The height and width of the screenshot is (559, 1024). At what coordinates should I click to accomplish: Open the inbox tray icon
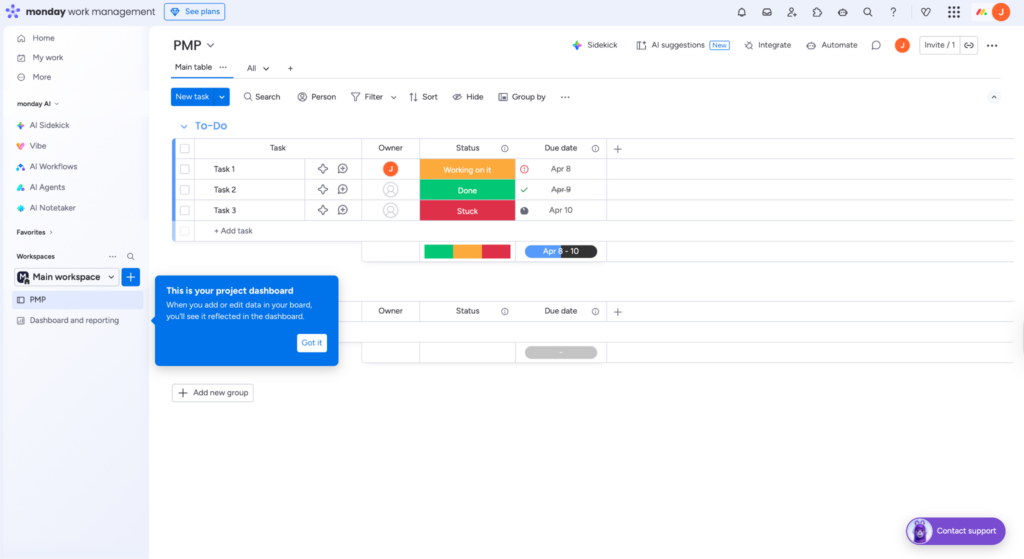click(x=767, y=12)
